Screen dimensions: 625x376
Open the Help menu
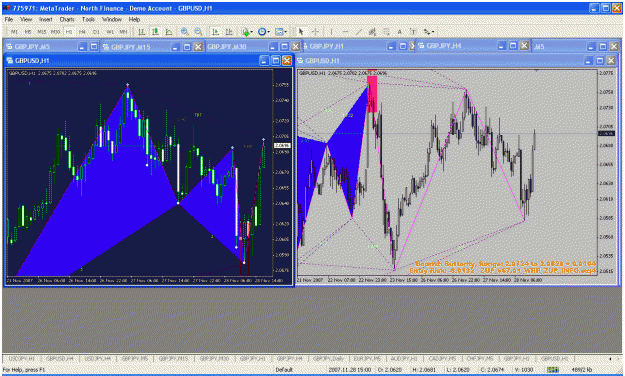pyautogui.click(x=134, y=19)
